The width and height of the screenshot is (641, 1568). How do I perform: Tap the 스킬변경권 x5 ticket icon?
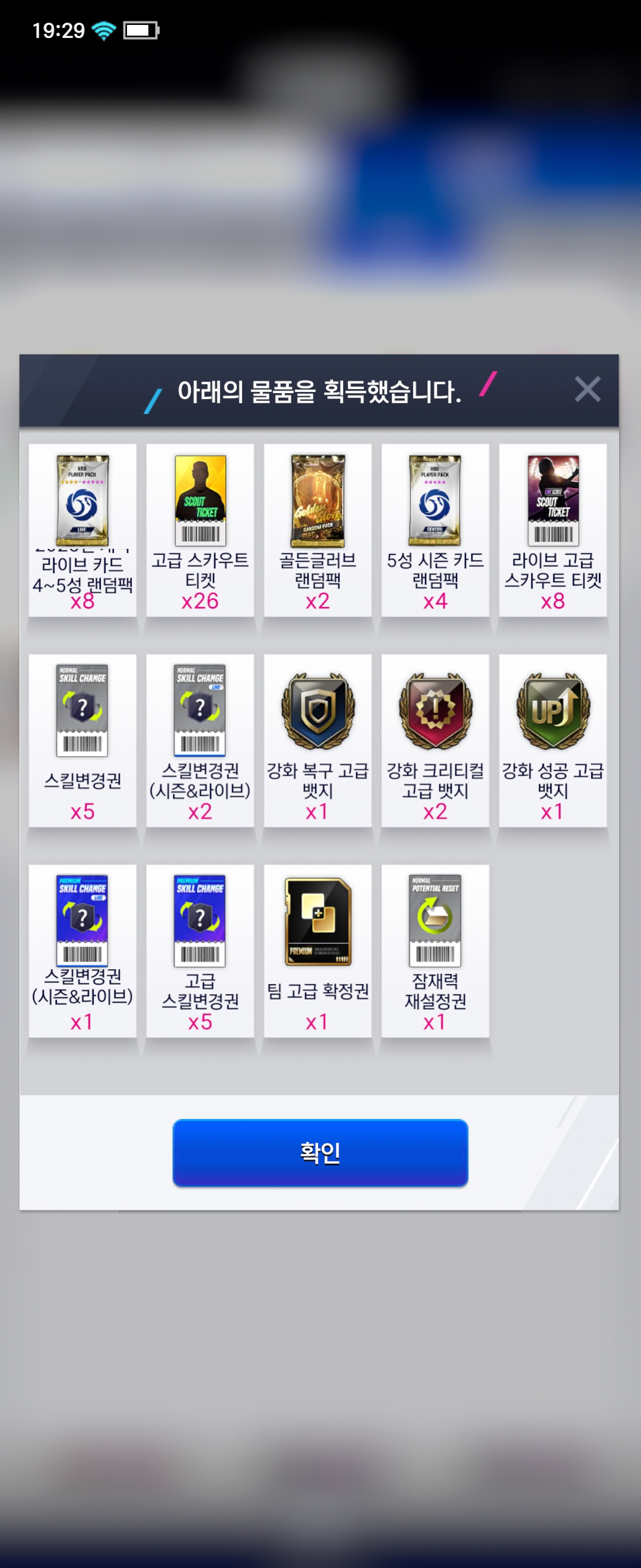82,710
